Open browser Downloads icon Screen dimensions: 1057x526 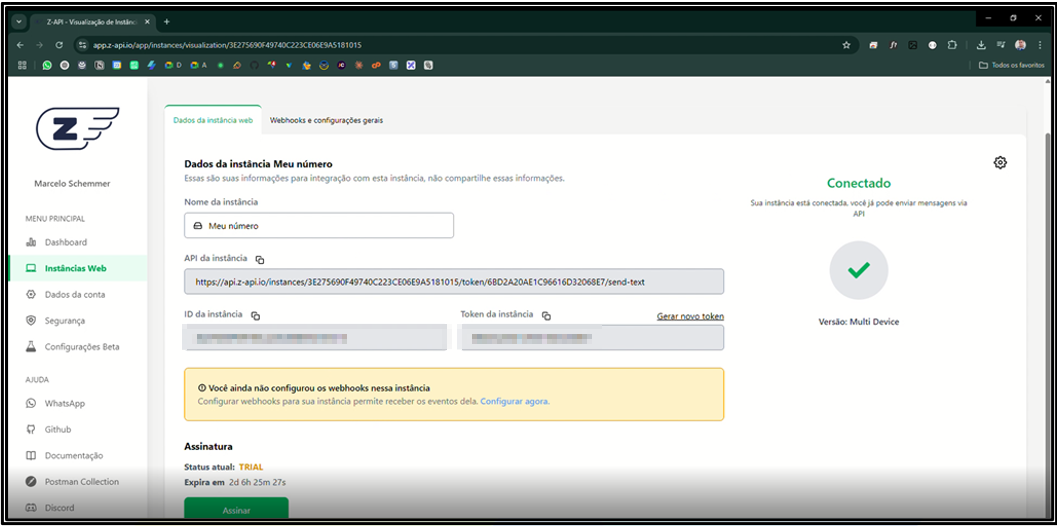[982, 45]
